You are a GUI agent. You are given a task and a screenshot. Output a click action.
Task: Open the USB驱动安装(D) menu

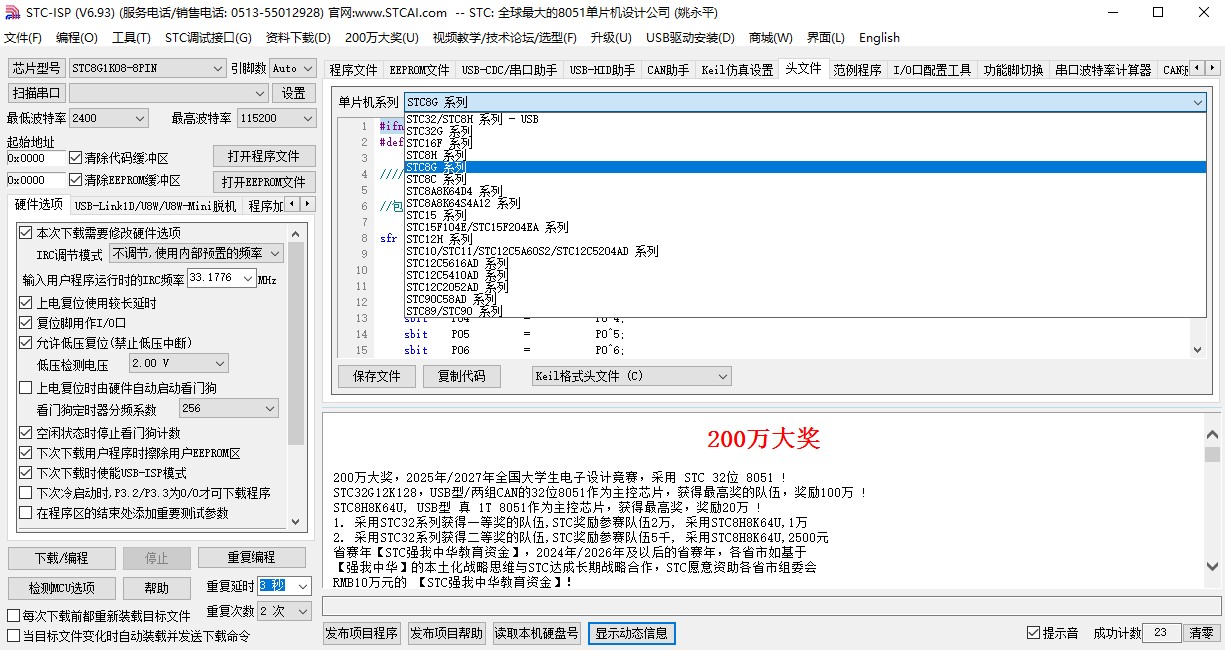tap(690, 38)
